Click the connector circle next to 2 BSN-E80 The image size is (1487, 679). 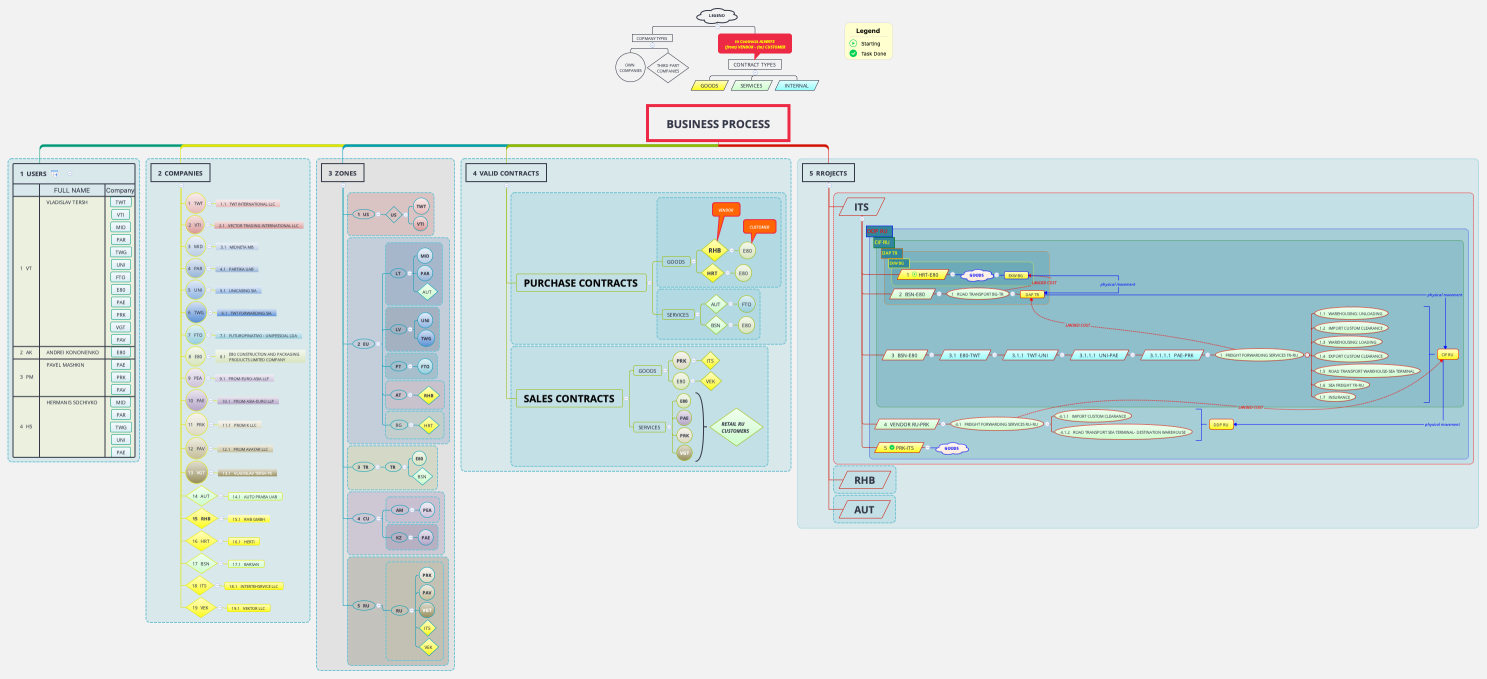coord(939,293)
